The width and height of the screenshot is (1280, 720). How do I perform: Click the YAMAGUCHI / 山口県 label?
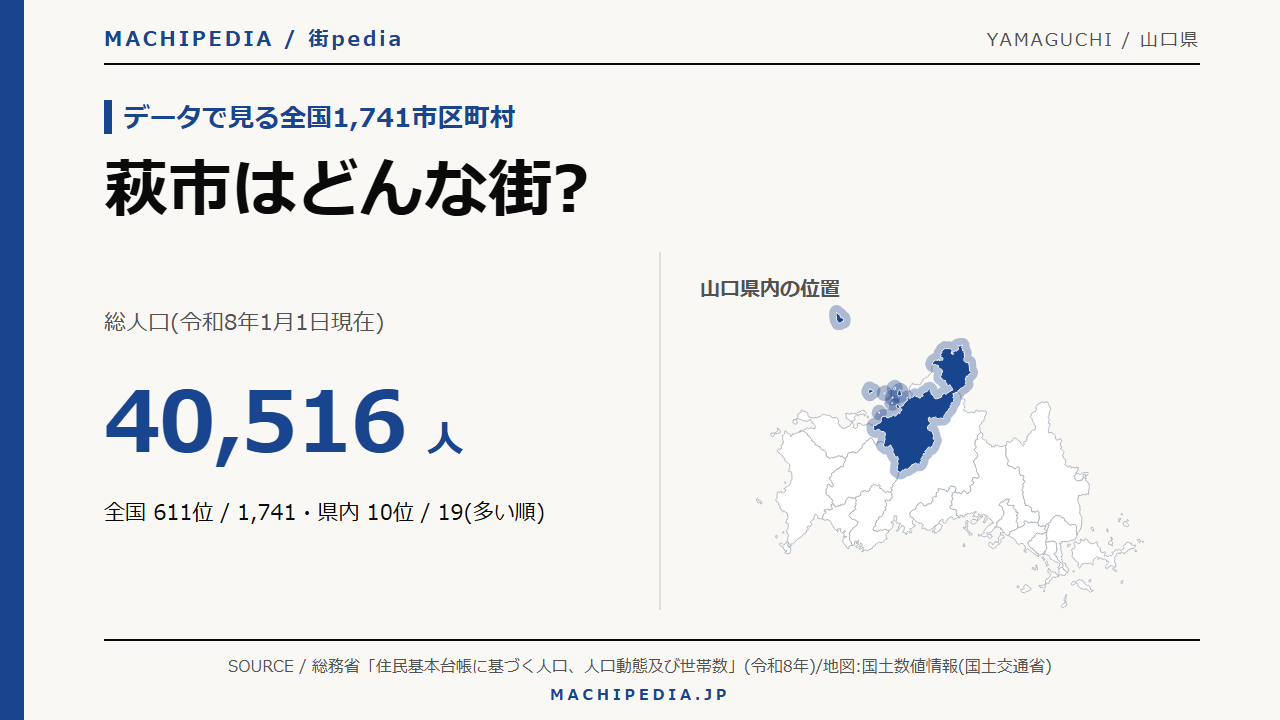[x=1092, y=40]
